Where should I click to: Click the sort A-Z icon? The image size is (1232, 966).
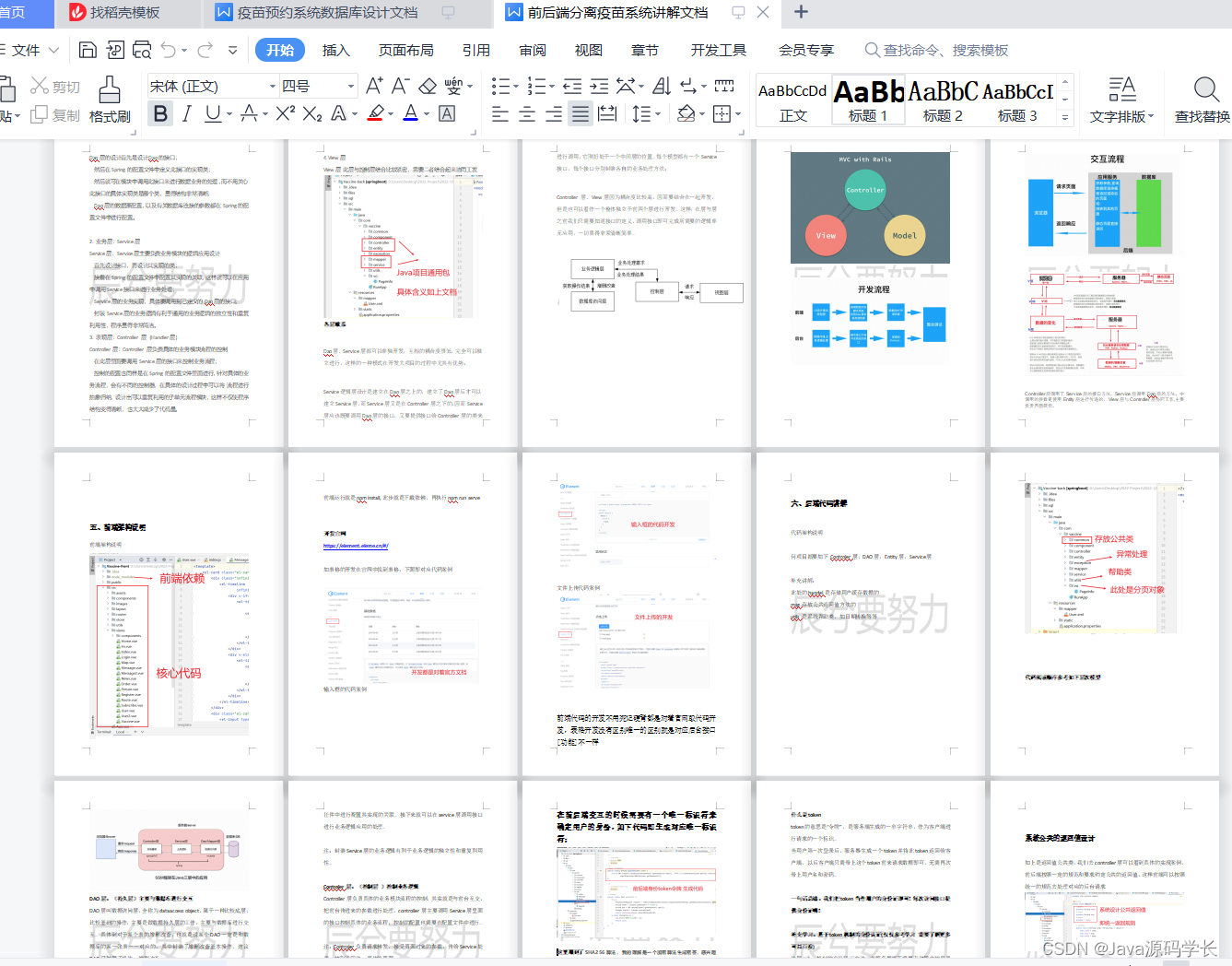[662, 86]
